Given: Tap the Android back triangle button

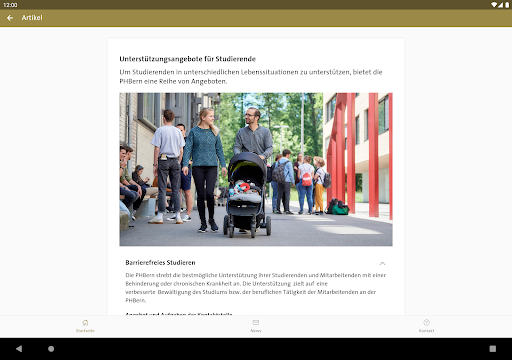Looking at the screenshot, I should coord(19,349).
